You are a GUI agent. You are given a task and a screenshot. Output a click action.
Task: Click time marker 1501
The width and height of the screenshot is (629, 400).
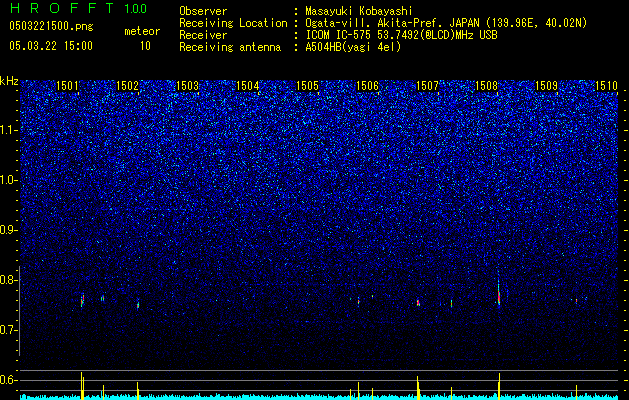67,86
